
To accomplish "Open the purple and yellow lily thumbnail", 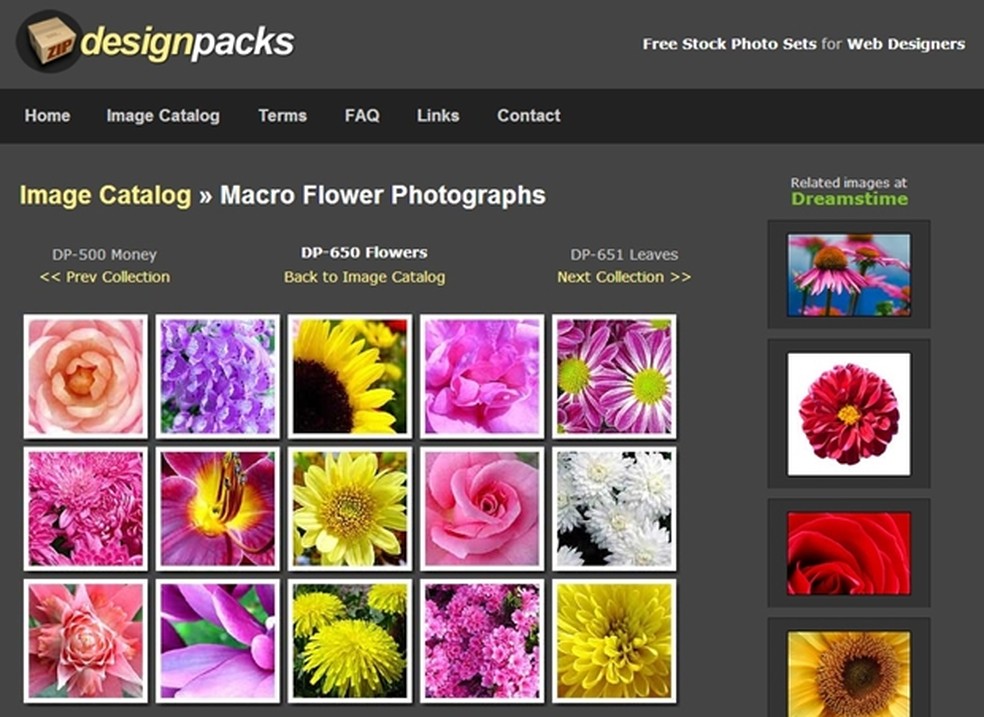I will coord(218,509).
